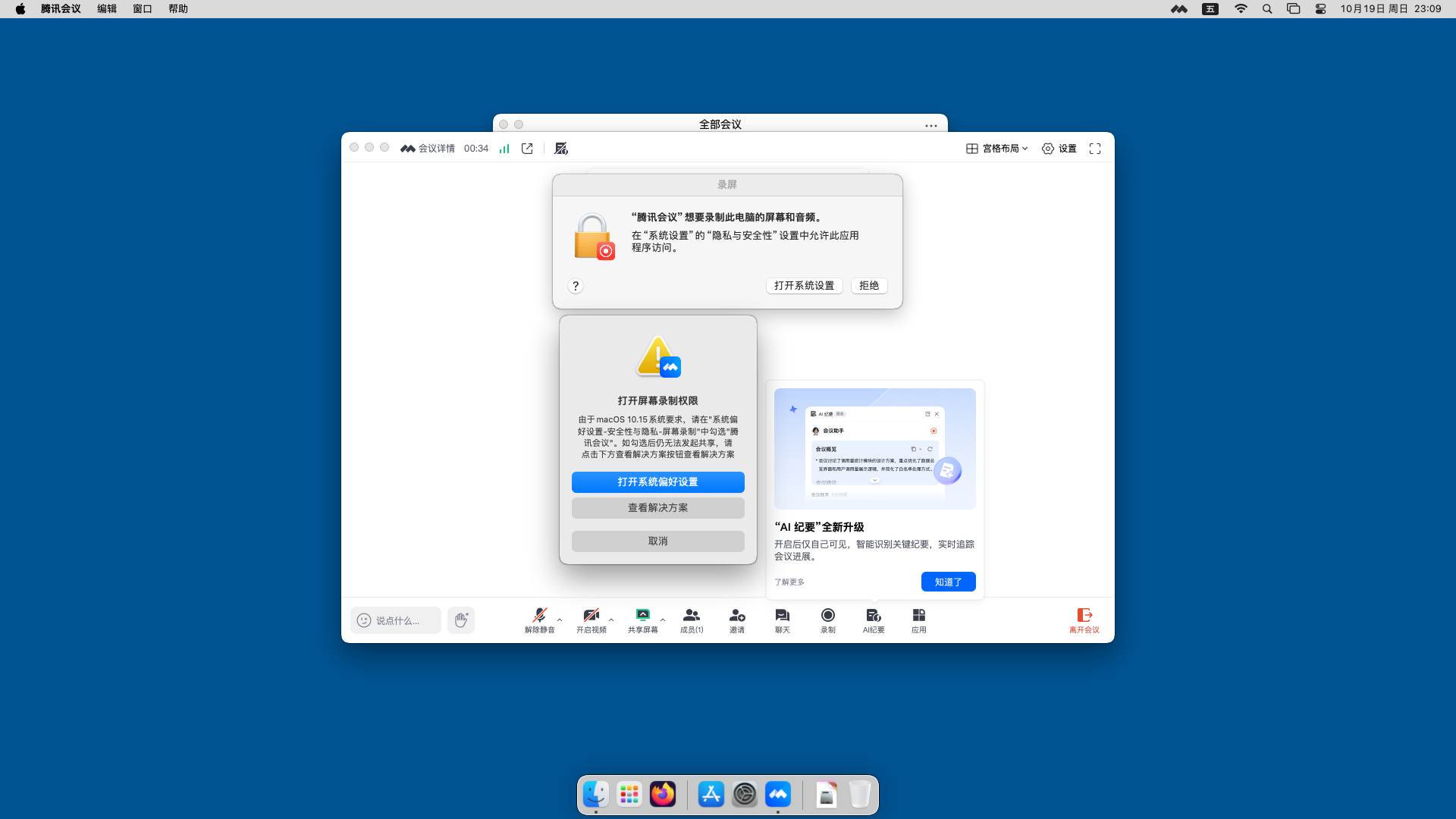Click the 共享屏幕 share screen icon

point(642,616)
